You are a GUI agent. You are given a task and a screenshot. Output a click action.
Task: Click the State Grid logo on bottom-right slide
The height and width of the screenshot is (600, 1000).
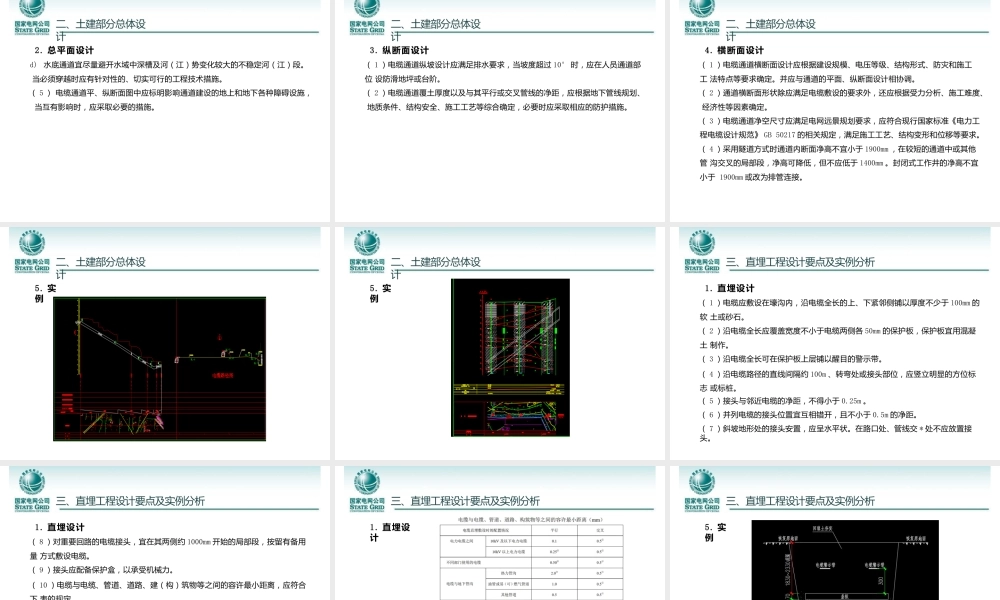point(702,490)
